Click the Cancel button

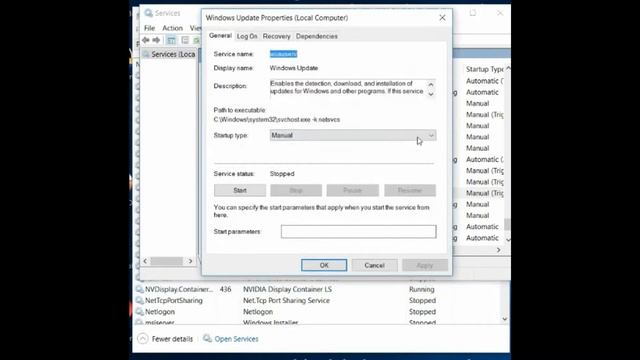click(x=374, y=265)
